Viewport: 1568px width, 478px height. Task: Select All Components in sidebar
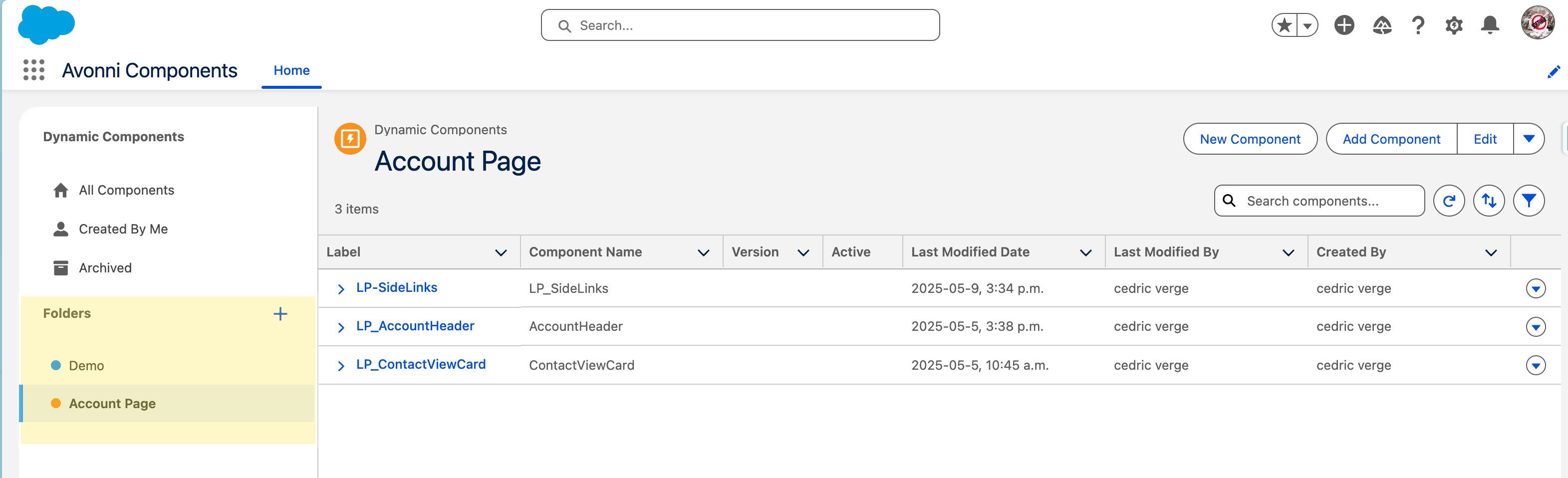(x=126, y=191)
